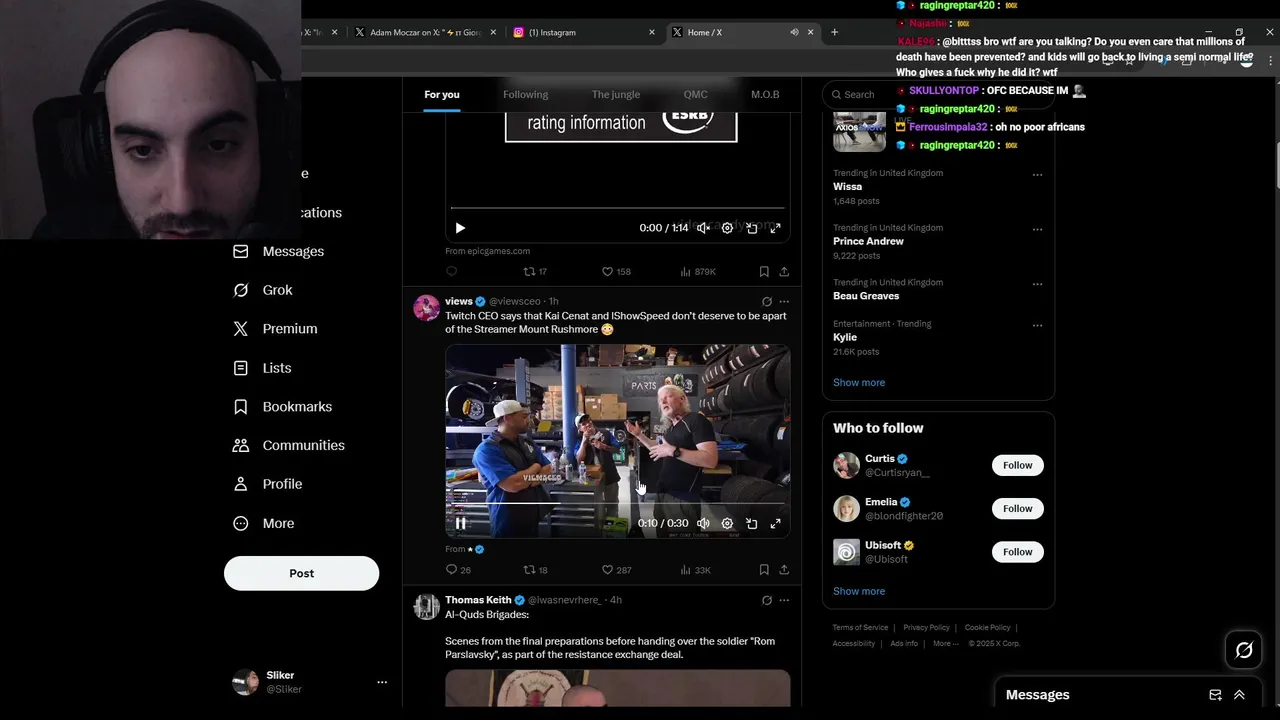Open options for Wissa trend
Image resolution: width=1280 pixels, height=720 pixels.
[x=1037, y=174]
